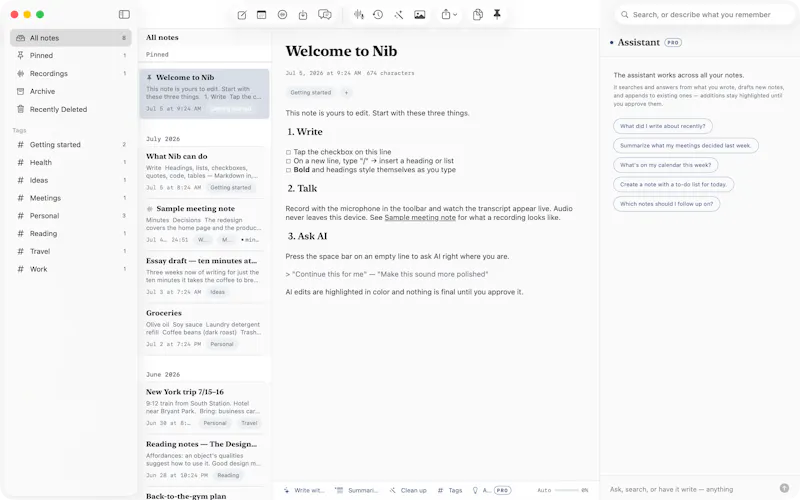Check 'Tap the checkbox on this line'

(288, 152)
